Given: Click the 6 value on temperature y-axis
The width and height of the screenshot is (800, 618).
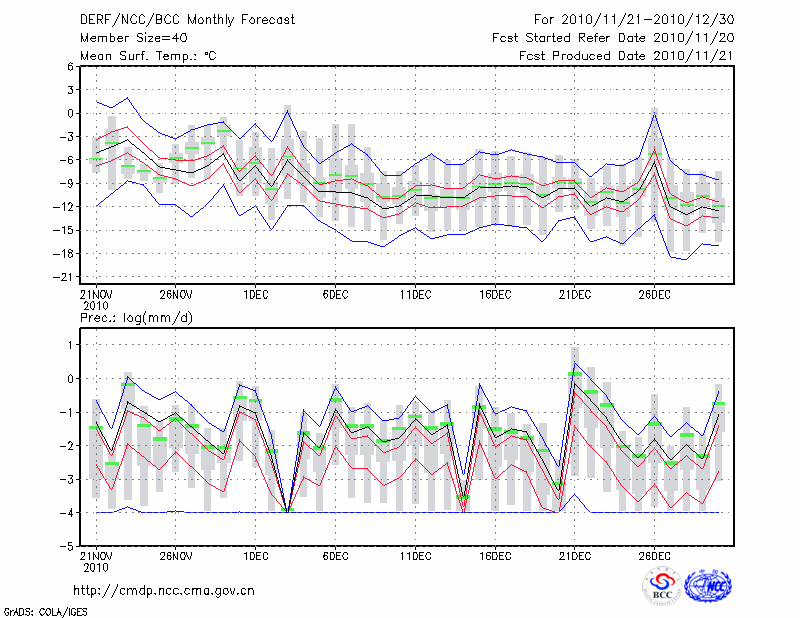Looking at the screenshot, I should (70, 66).
